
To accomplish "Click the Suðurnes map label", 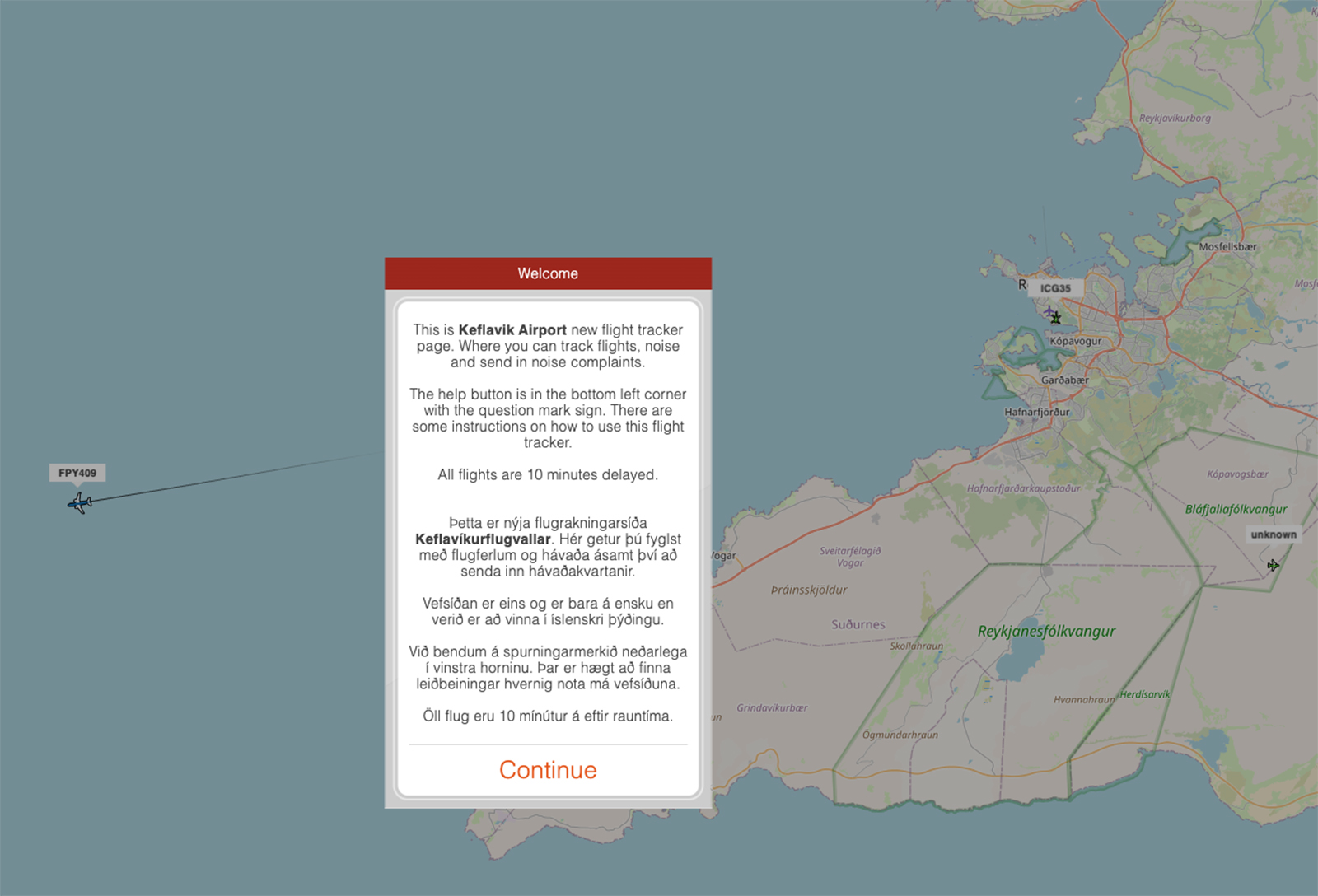I will tap(858, 625).
